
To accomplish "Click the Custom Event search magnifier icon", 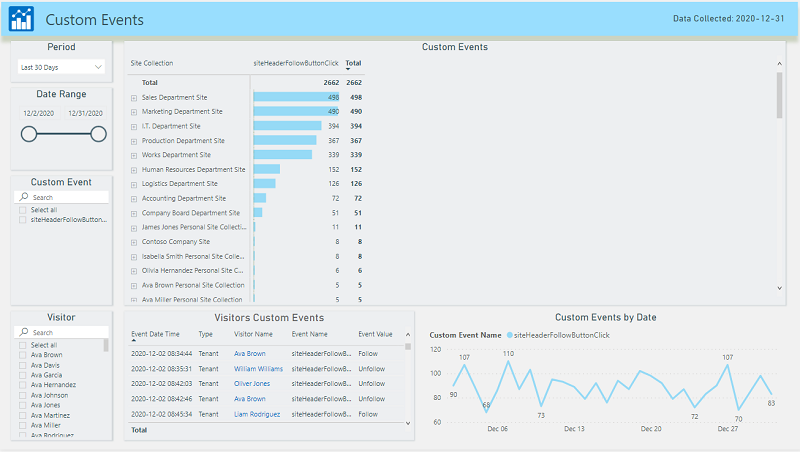I will [23, 197].
